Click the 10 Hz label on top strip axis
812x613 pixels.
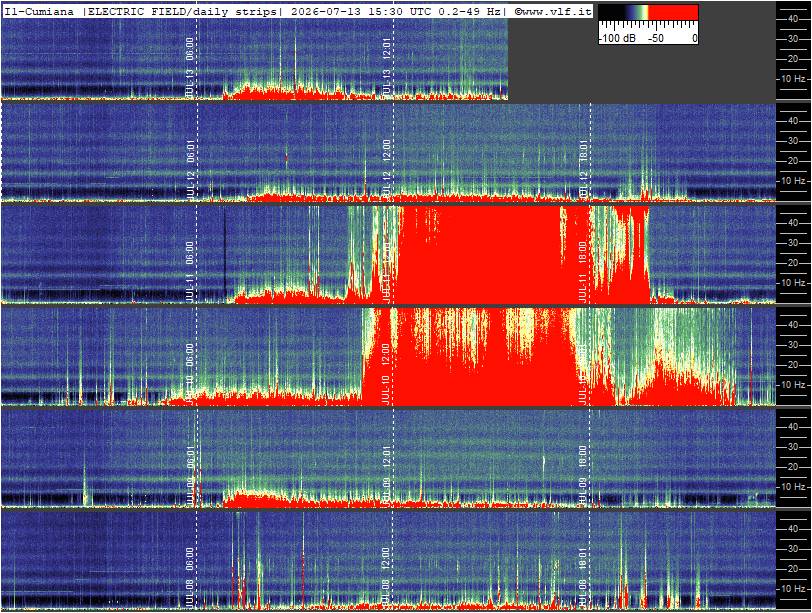tap(793, 79)
